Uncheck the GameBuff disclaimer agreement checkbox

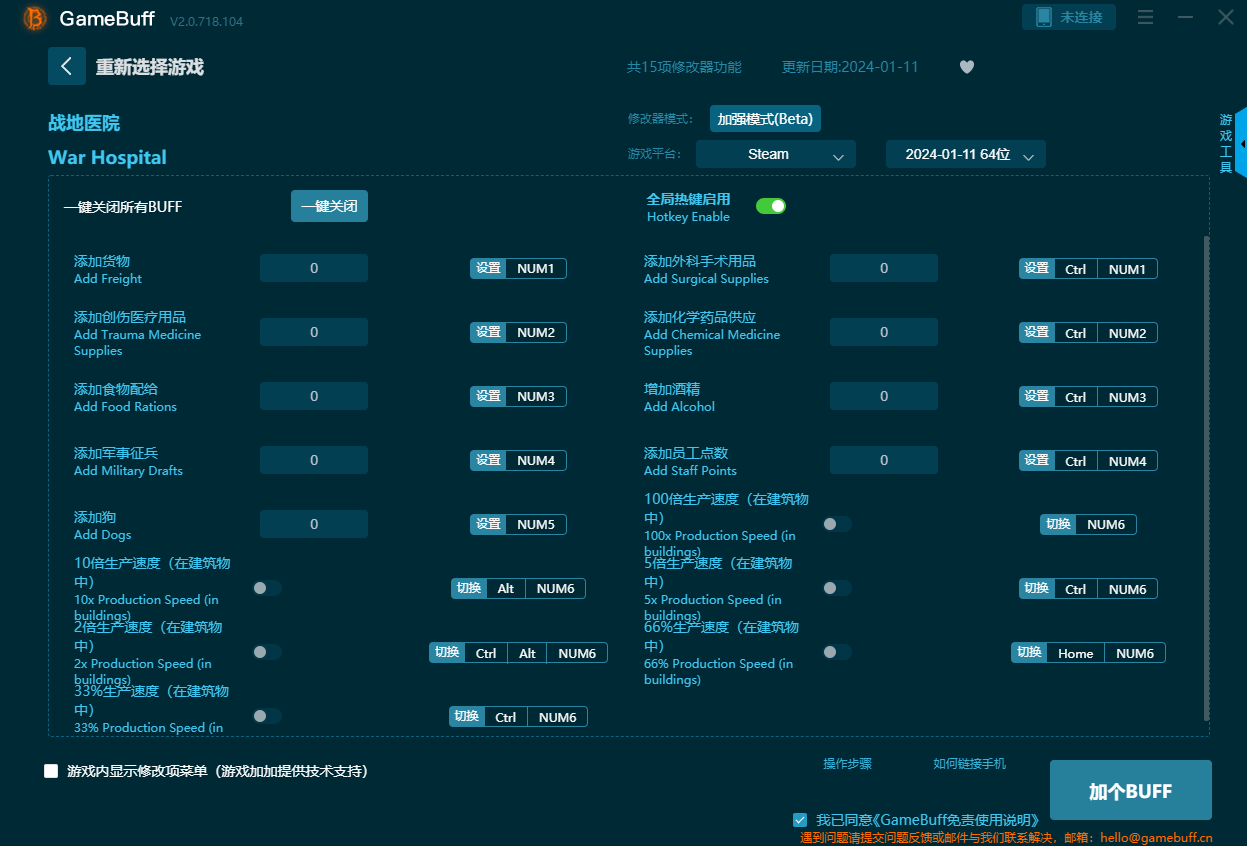800,820
